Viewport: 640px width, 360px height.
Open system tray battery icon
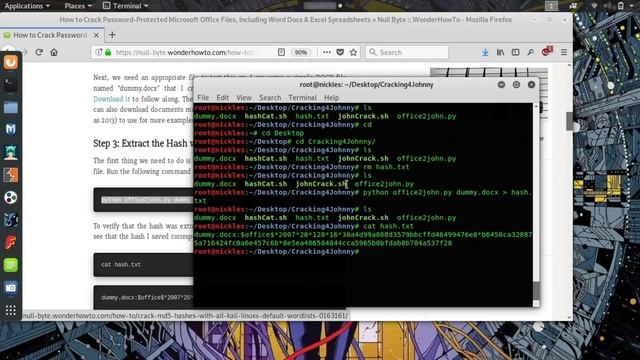[620, 6]
